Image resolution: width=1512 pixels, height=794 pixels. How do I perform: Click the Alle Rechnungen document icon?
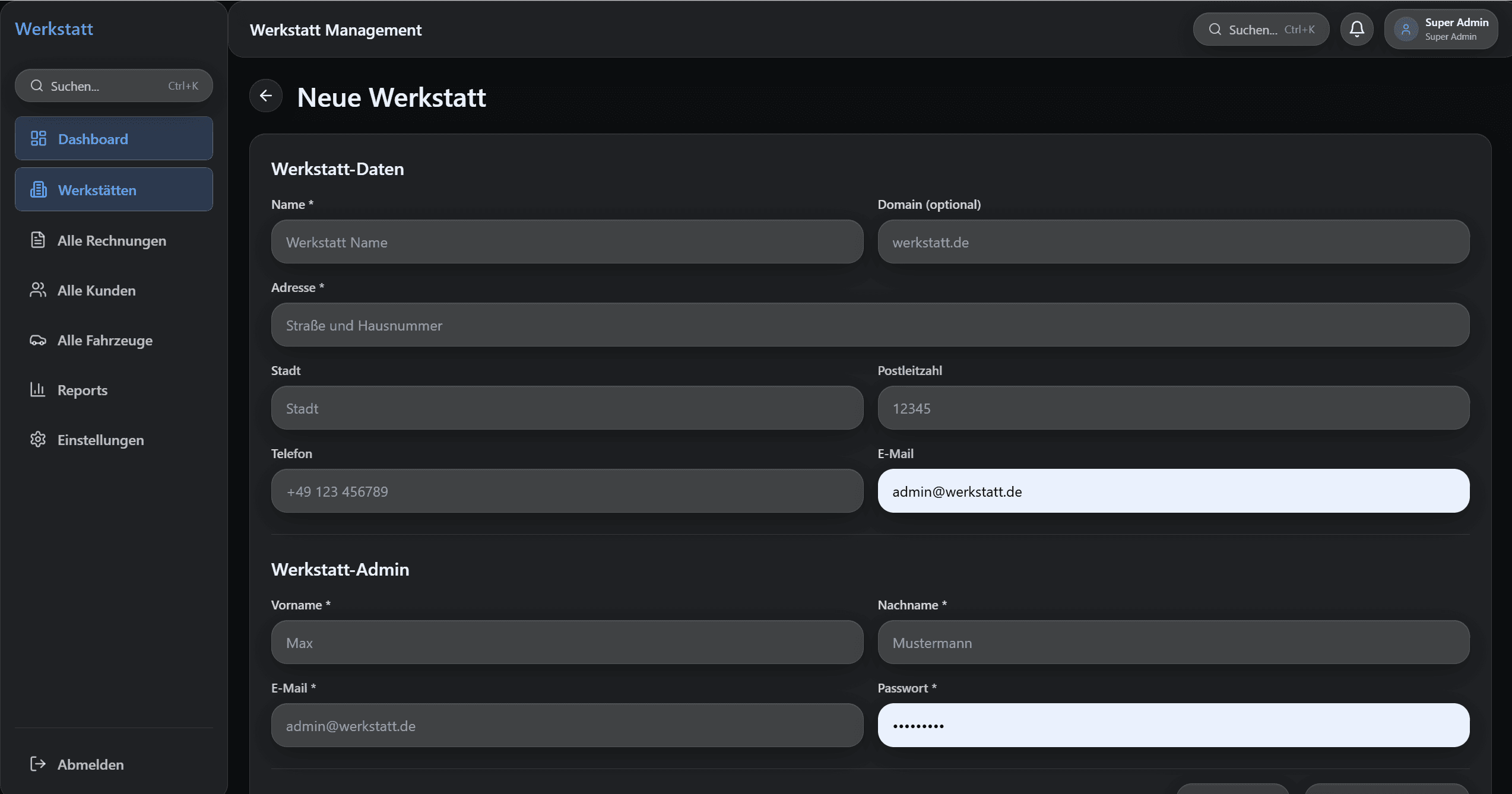click(x=38, y=240)
